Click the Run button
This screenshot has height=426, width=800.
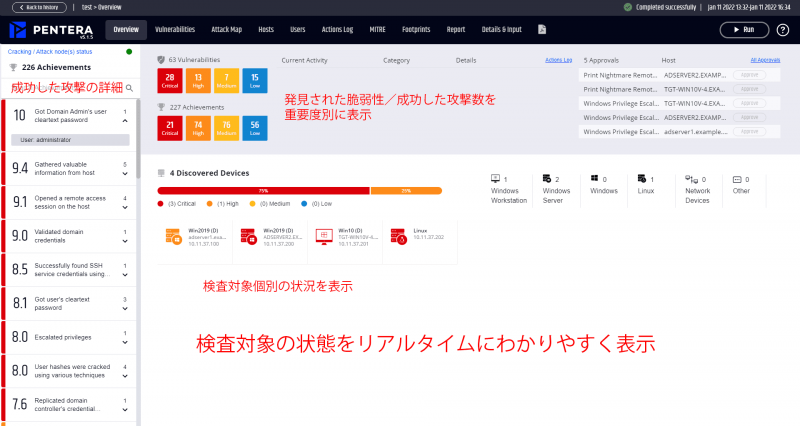744,30
